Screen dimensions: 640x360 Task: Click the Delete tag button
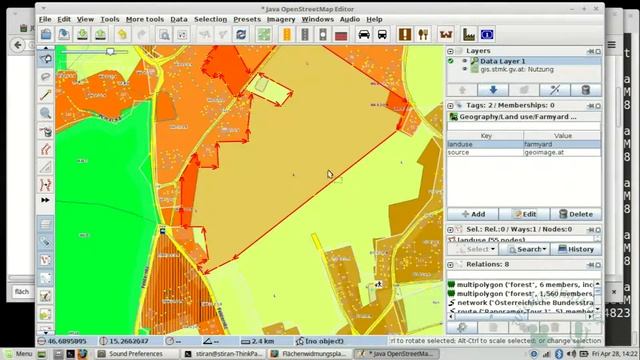pyautogui.click(x=576, y=214)
